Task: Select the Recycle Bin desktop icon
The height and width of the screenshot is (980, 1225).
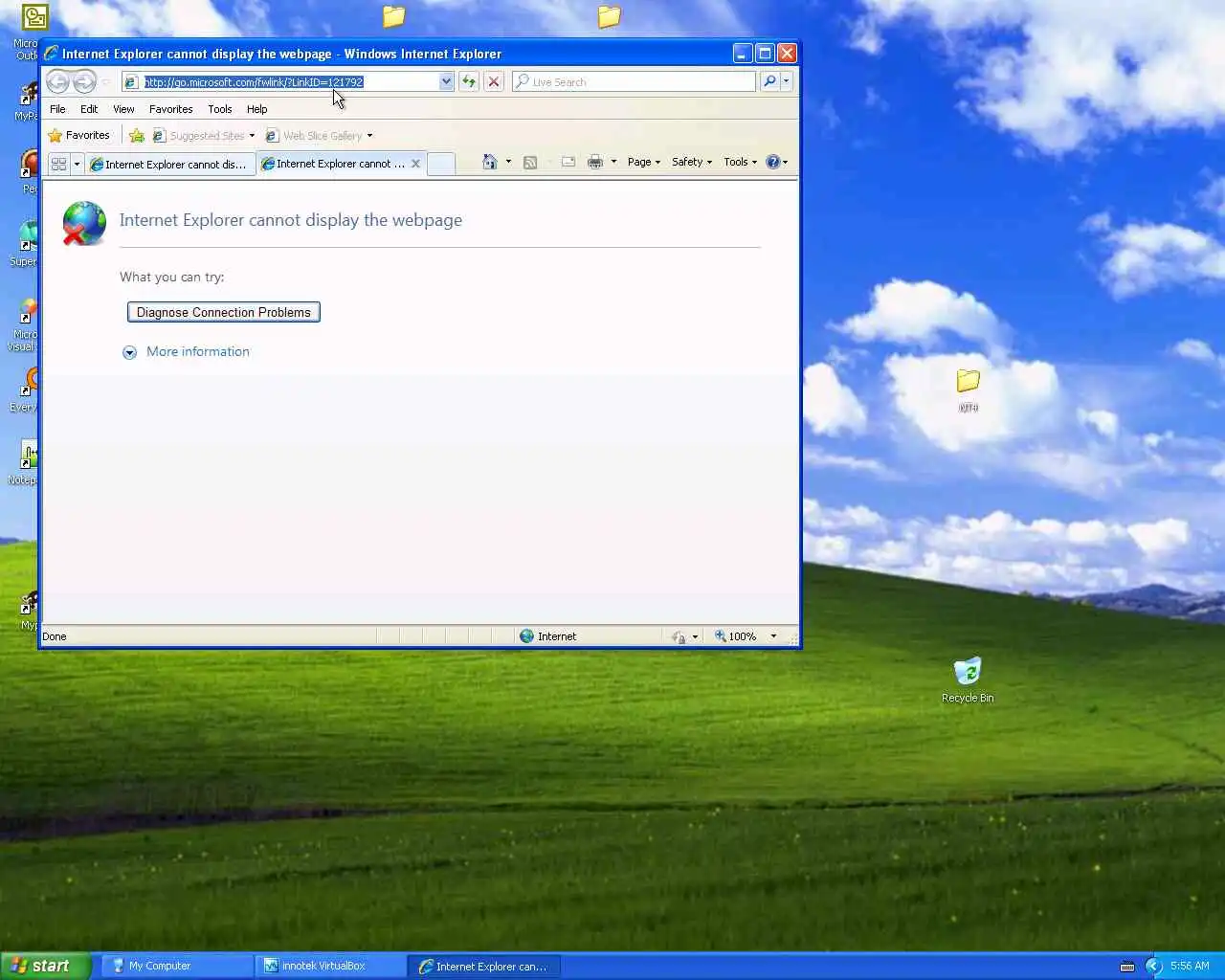Action: (x=968, y=680)
